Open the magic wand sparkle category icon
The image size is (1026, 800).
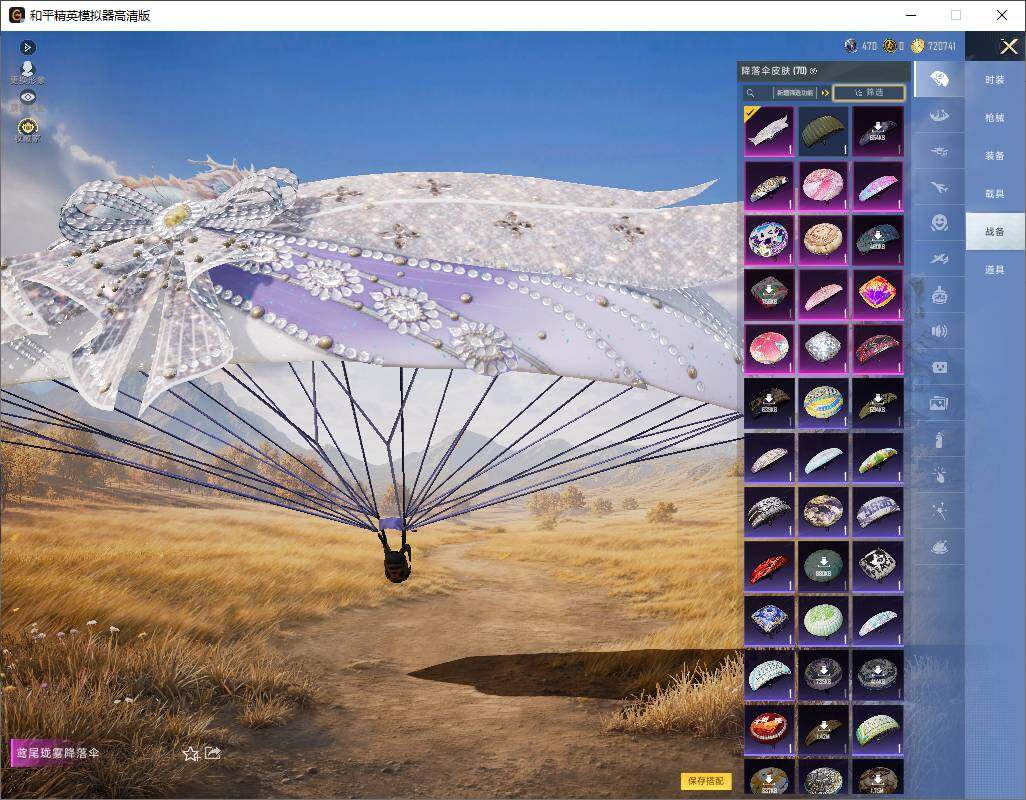point(939,510)
